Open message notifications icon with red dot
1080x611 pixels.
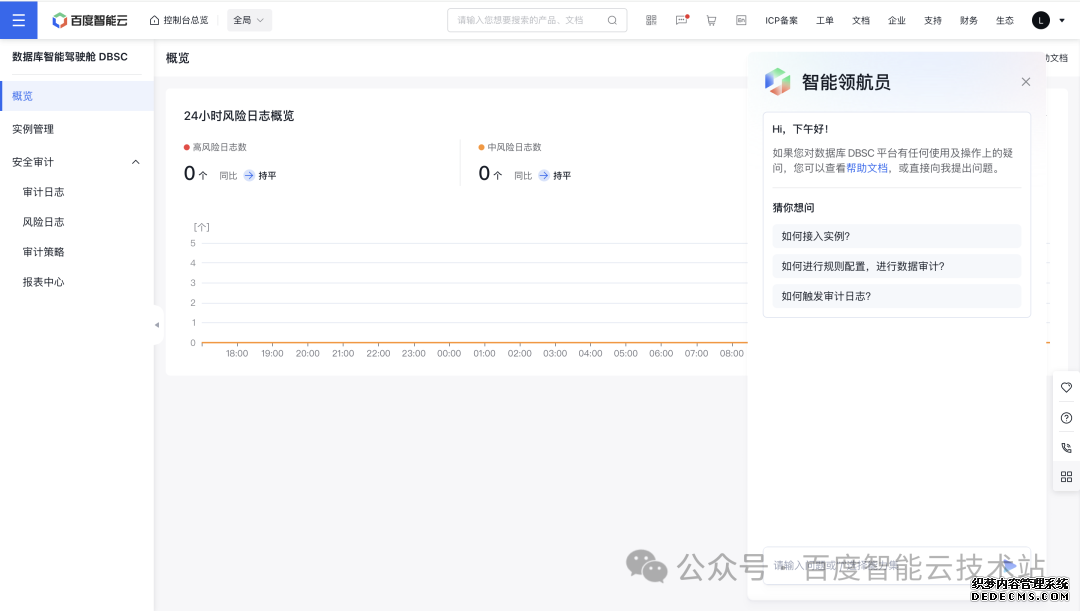tap(681, 20)
